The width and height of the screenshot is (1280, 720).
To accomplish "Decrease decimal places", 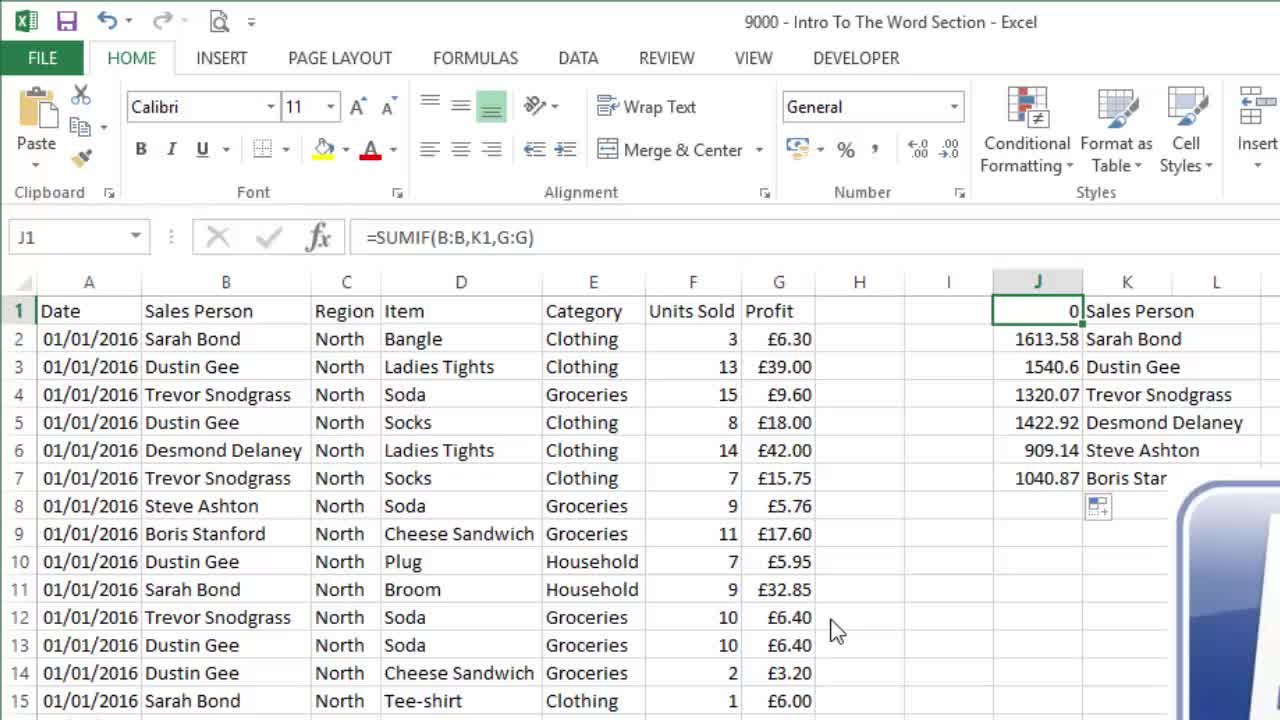I will pos(949,149).
